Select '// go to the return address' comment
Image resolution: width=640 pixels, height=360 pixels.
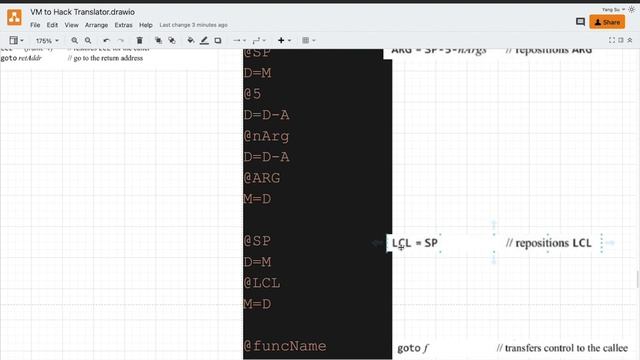105,58
